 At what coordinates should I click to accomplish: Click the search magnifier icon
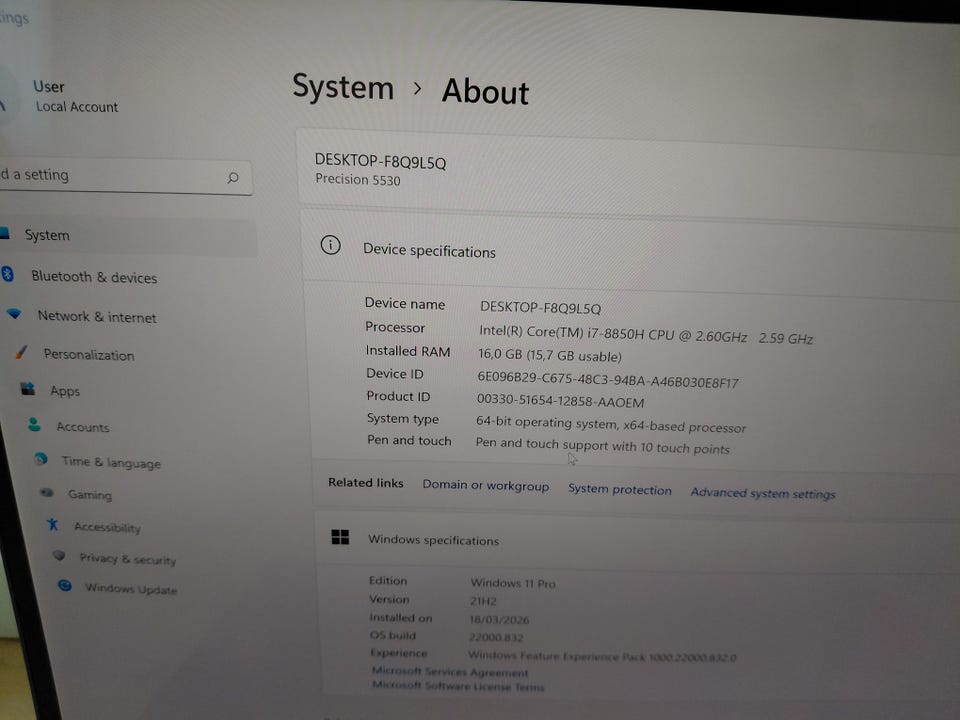coord(233,178)
